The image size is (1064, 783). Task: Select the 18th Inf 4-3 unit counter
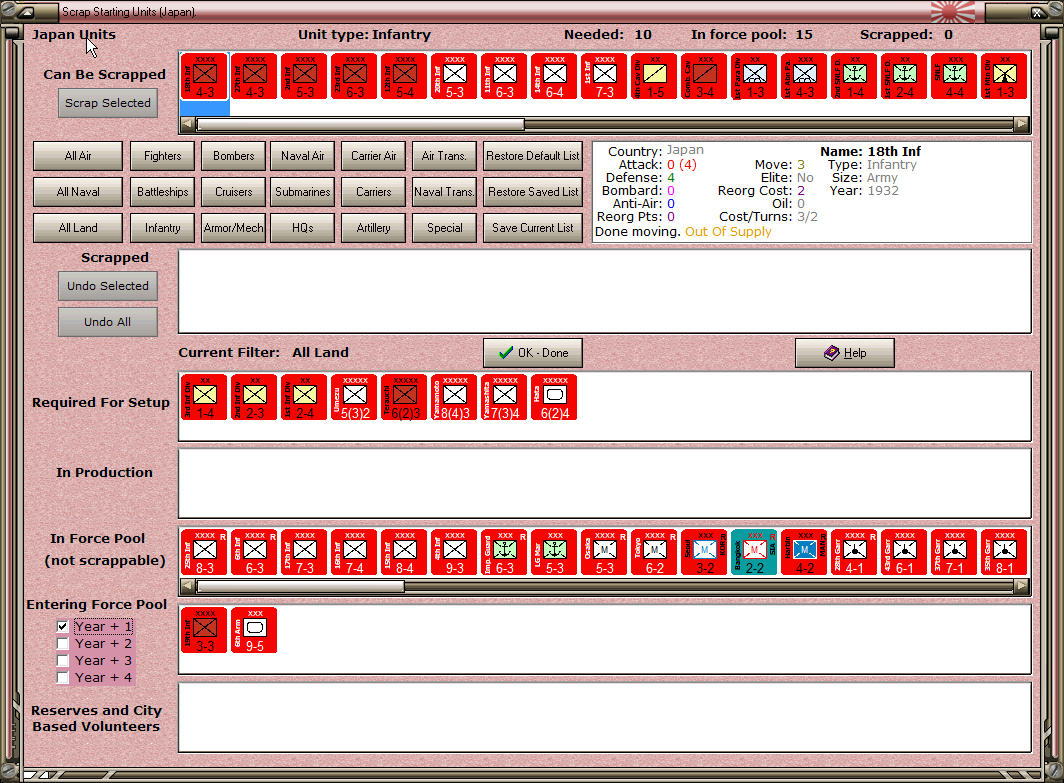[204, 76]
